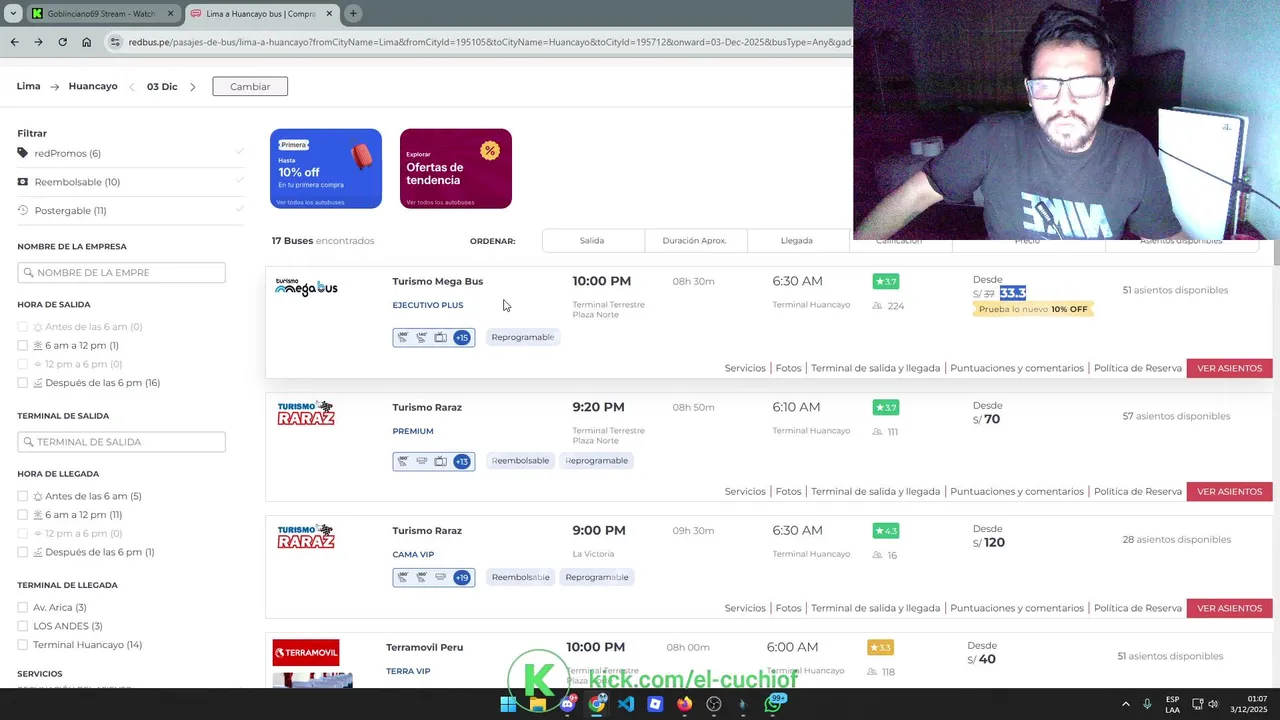Open File Explorer from the taskbar
This screenshot has height=720, width=1280.
[x=538, y=704]
